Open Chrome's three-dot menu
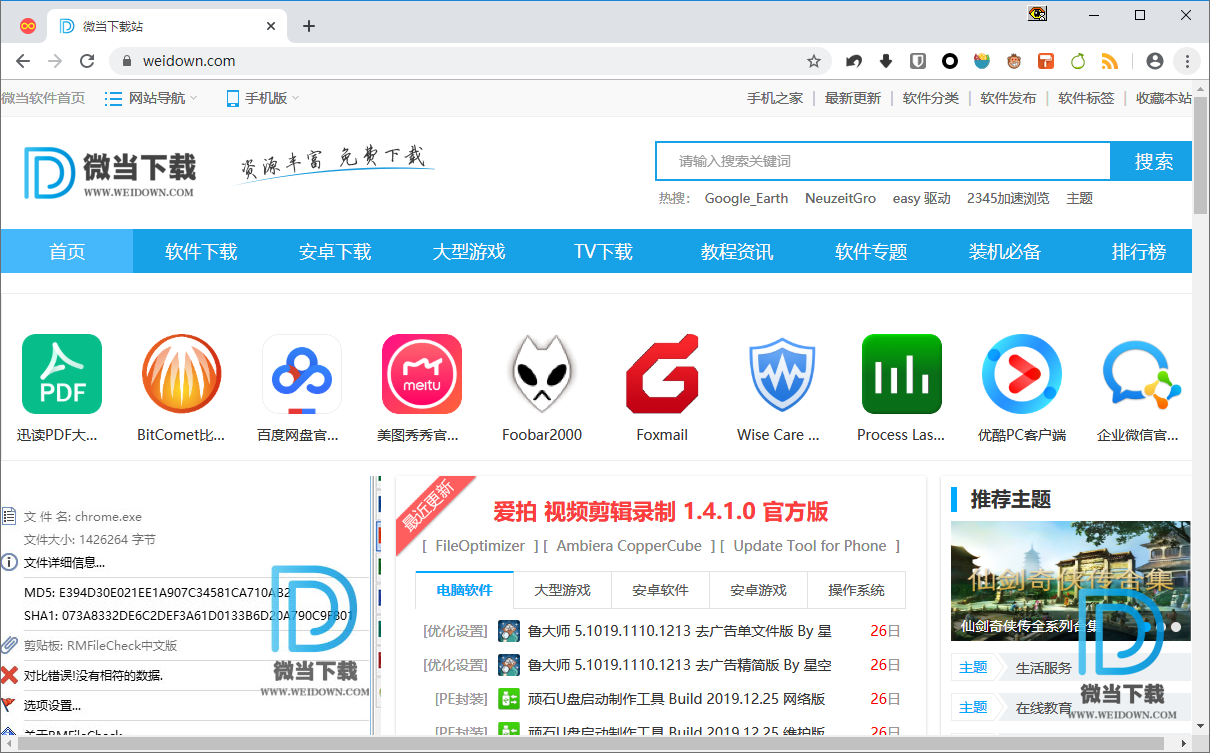 tap(1187, 61)
